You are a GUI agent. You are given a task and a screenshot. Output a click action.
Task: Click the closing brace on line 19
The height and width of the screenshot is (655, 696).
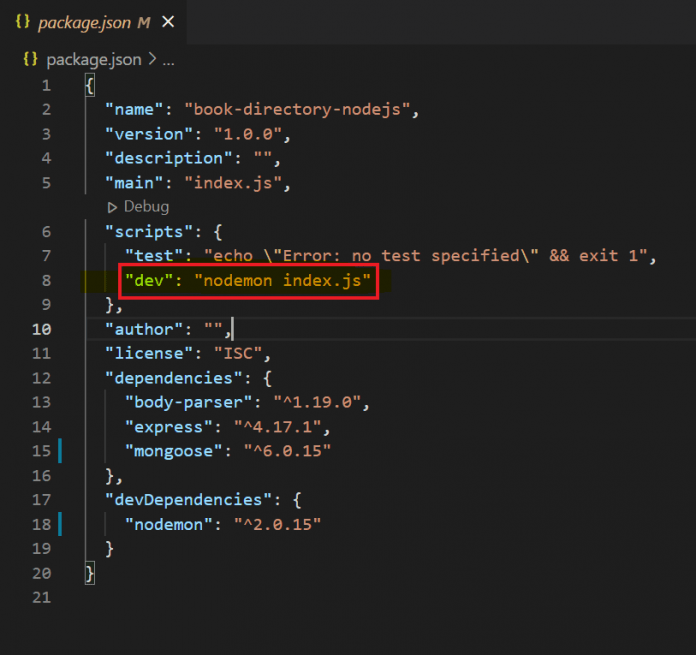coord(110,549)
